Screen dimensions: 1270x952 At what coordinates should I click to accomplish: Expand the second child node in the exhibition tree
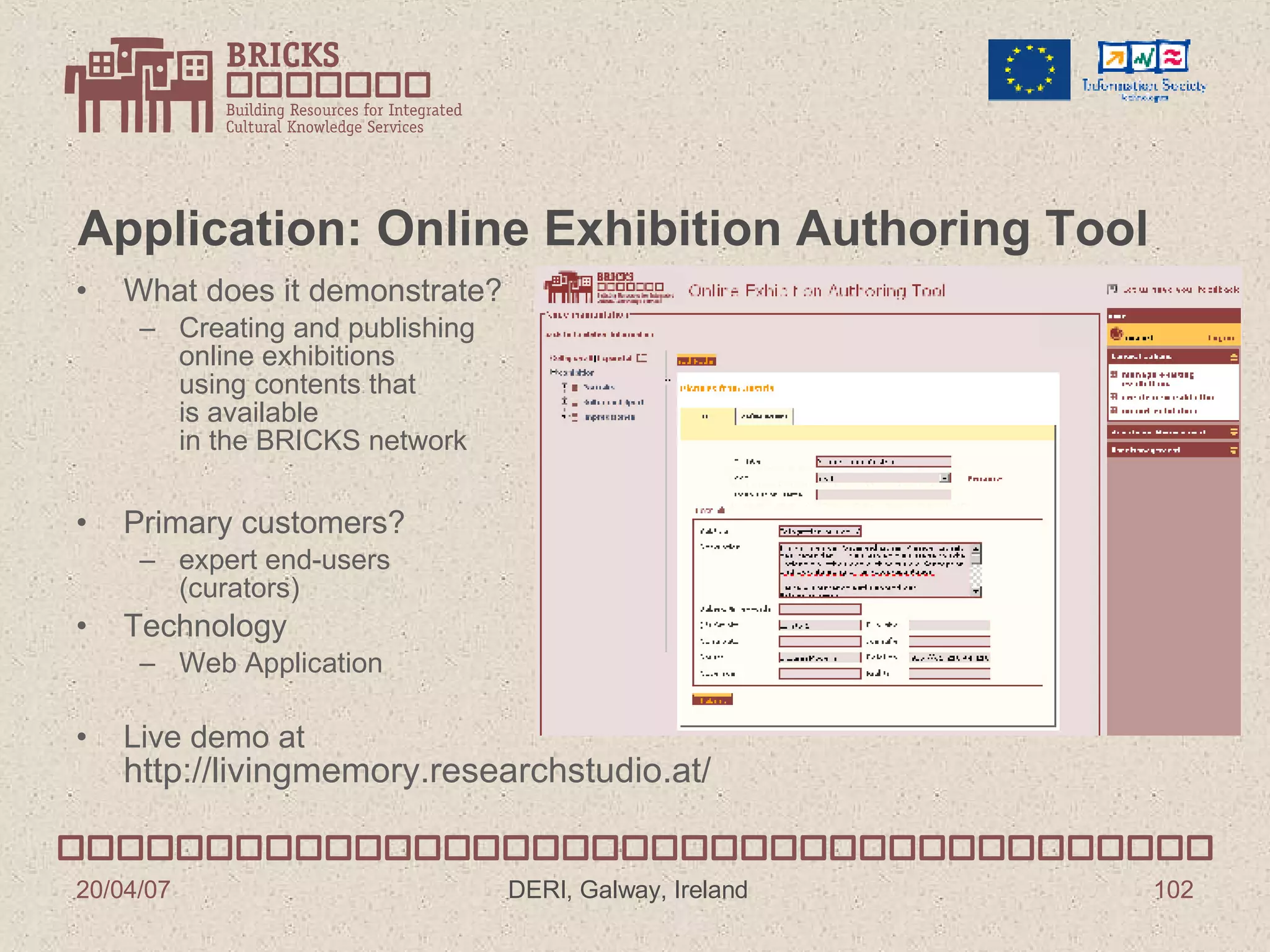[x=564, y=402]
